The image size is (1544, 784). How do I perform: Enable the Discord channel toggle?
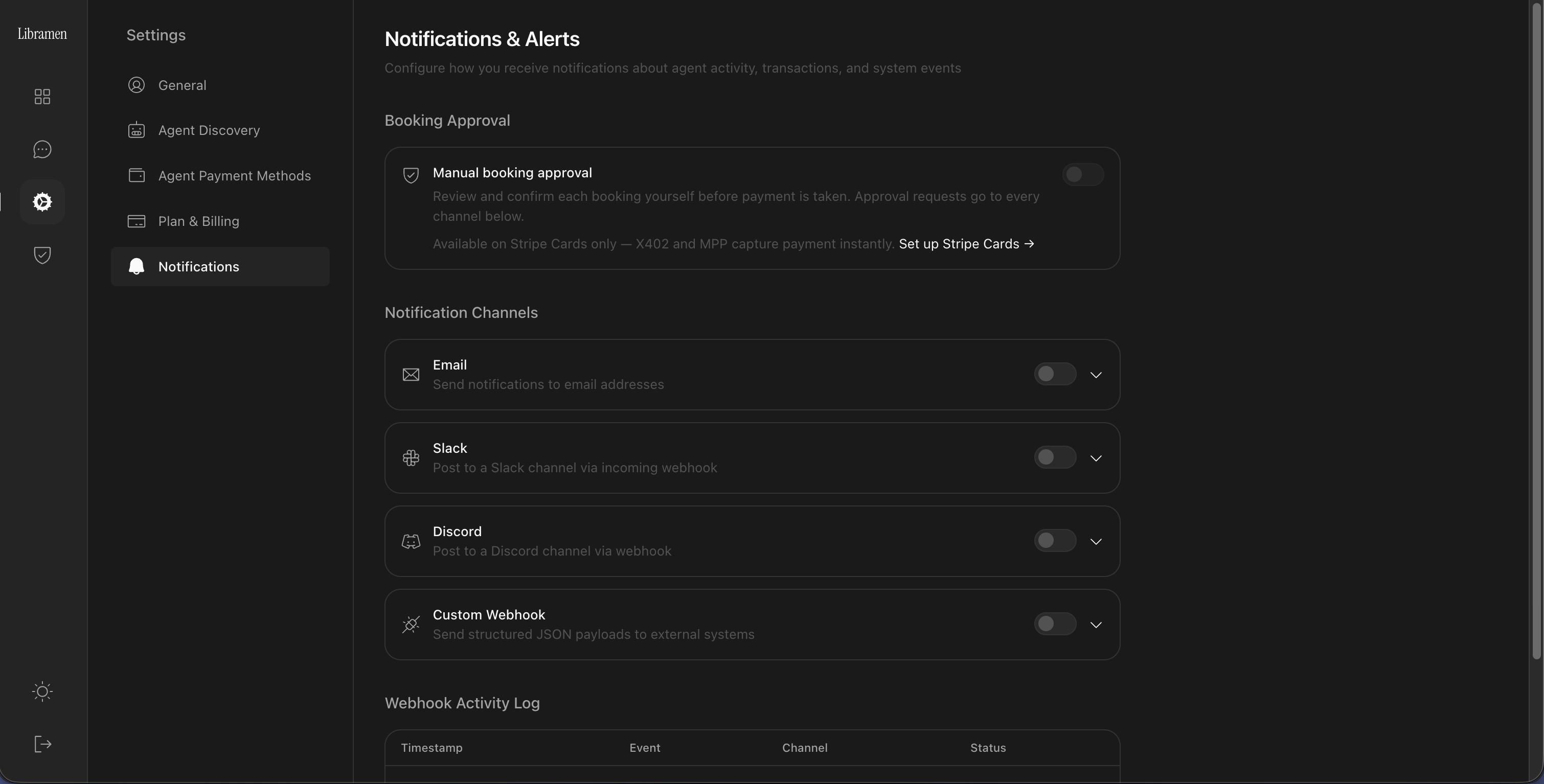(1055, 541)
